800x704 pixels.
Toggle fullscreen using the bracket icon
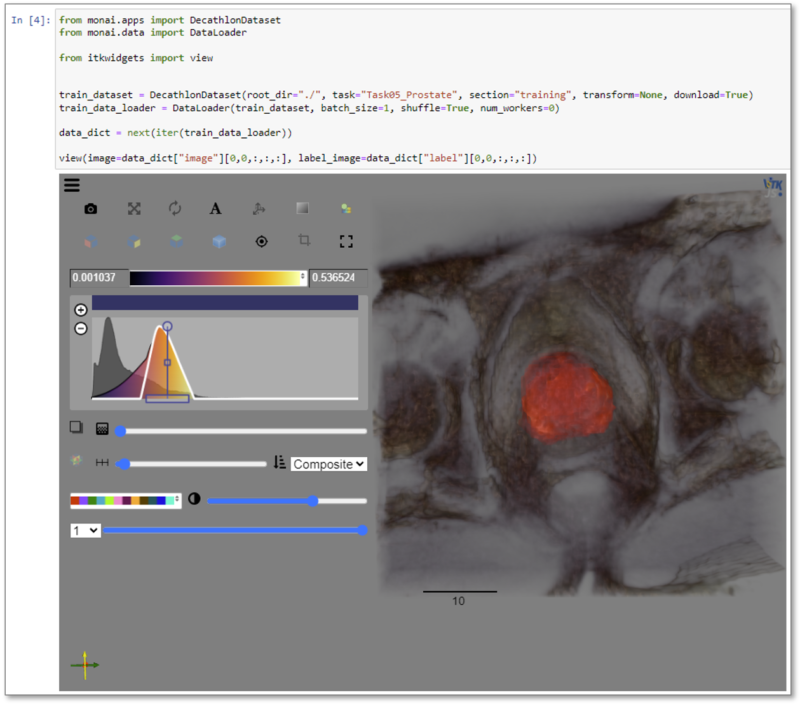point(347,242)
